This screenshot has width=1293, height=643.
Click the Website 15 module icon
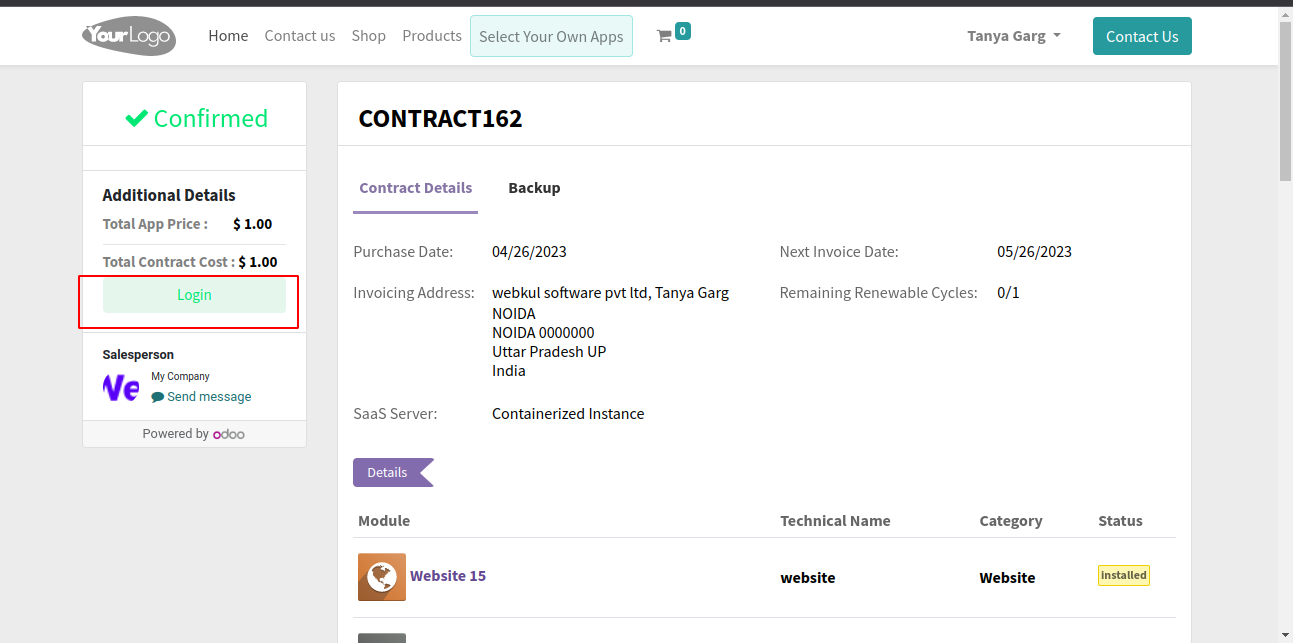pos(382,577)
